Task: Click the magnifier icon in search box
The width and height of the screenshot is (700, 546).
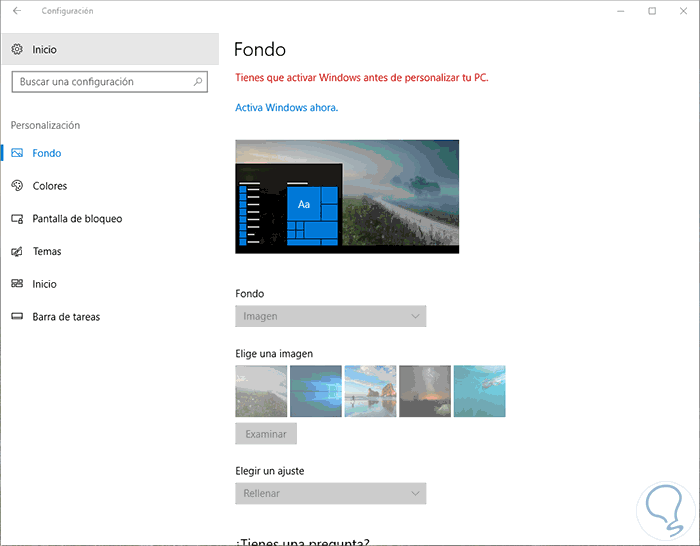Action: [198, 82]
